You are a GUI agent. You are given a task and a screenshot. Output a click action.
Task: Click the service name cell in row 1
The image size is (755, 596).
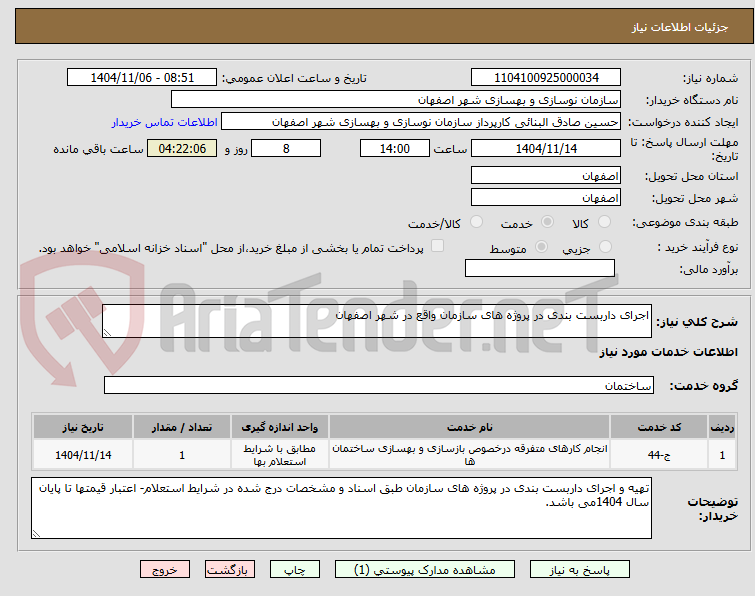tap(469, 455)
